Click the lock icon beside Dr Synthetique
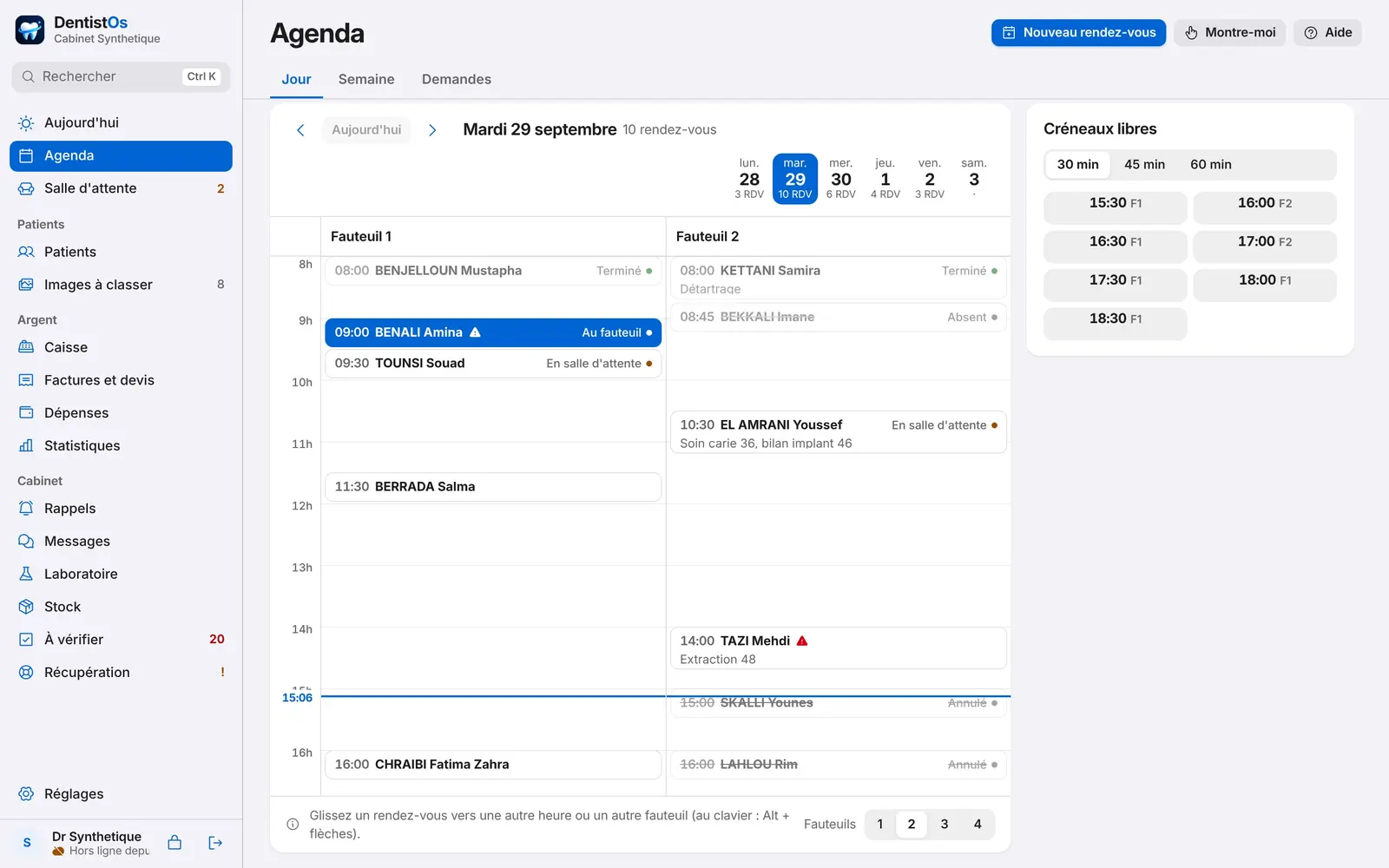Screen dimensions: 1389x868 coord(174,843)
